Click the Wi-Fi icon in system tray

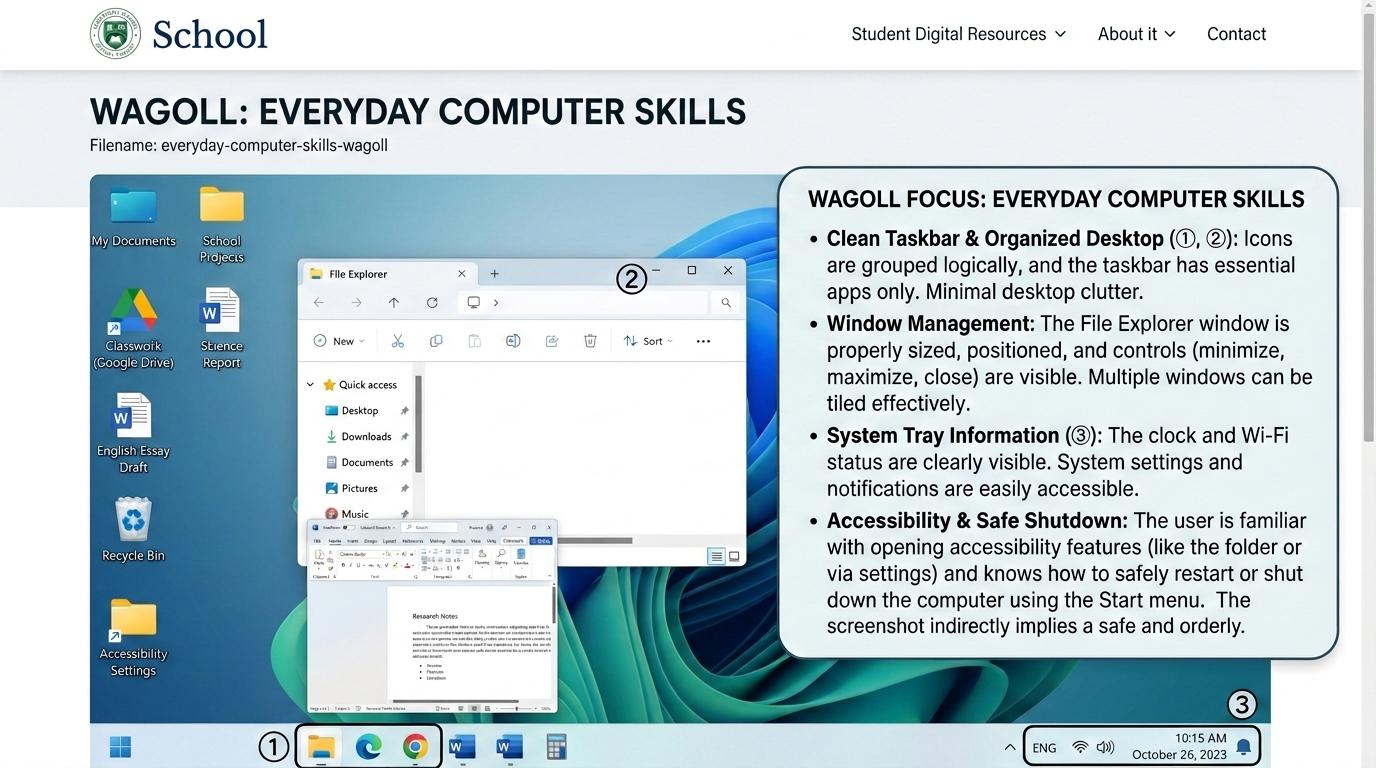click(x=1080, y=747)
